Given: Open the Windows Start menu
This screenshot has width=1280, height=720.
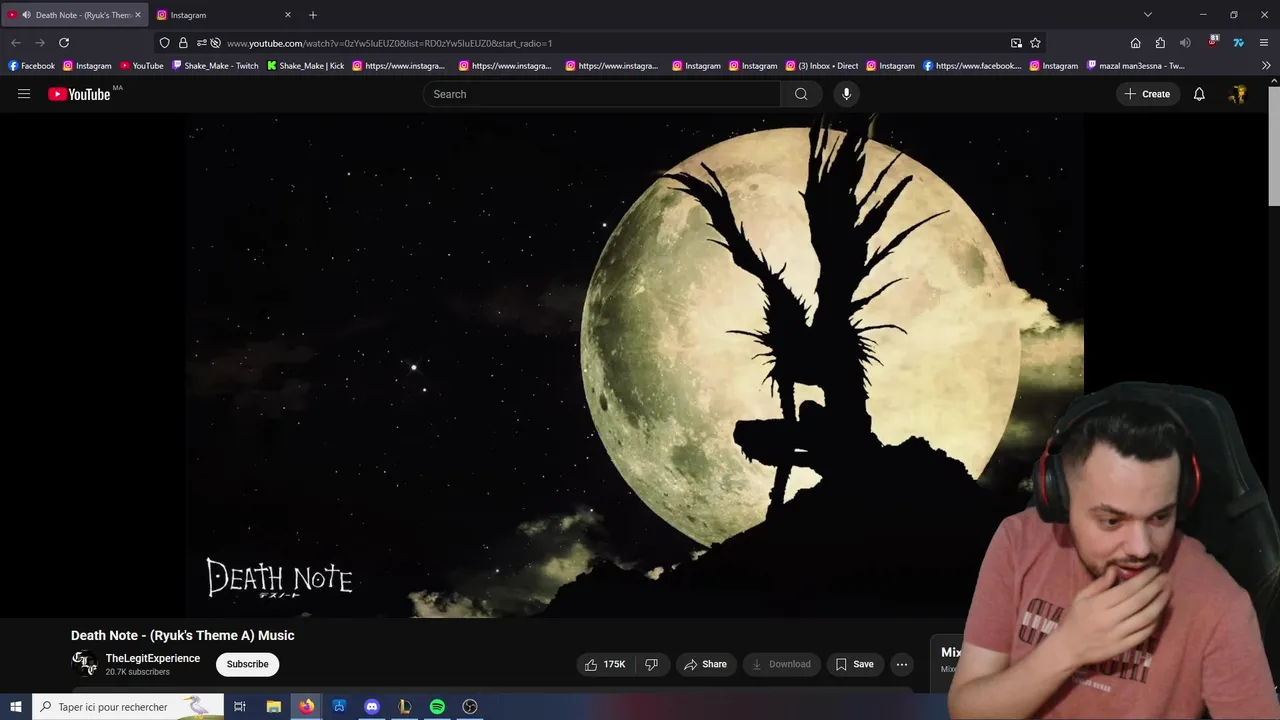Looking at the screenshot, I should coord(16,706).
